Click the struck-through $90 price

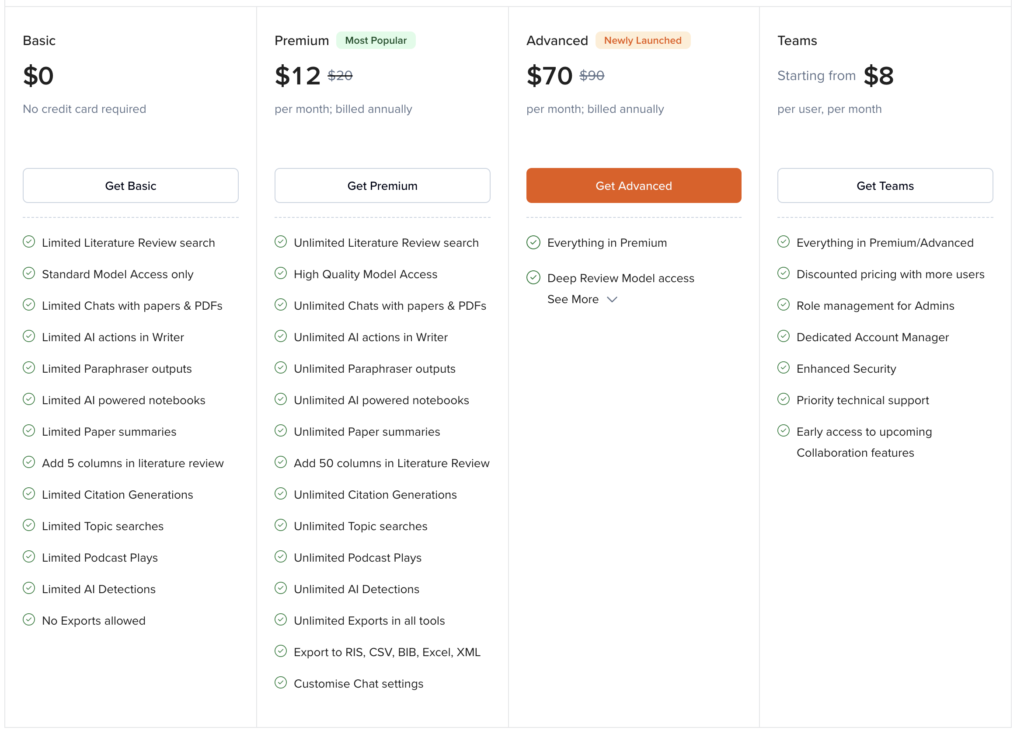coord(592,75)
